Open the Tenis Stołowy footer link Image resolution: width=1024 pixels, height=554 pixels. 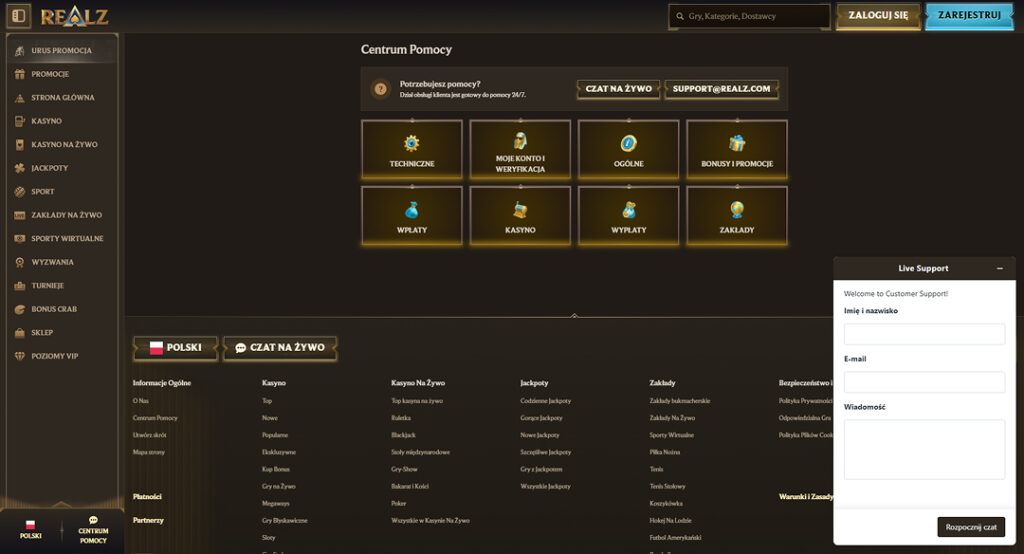pos(667,486)
